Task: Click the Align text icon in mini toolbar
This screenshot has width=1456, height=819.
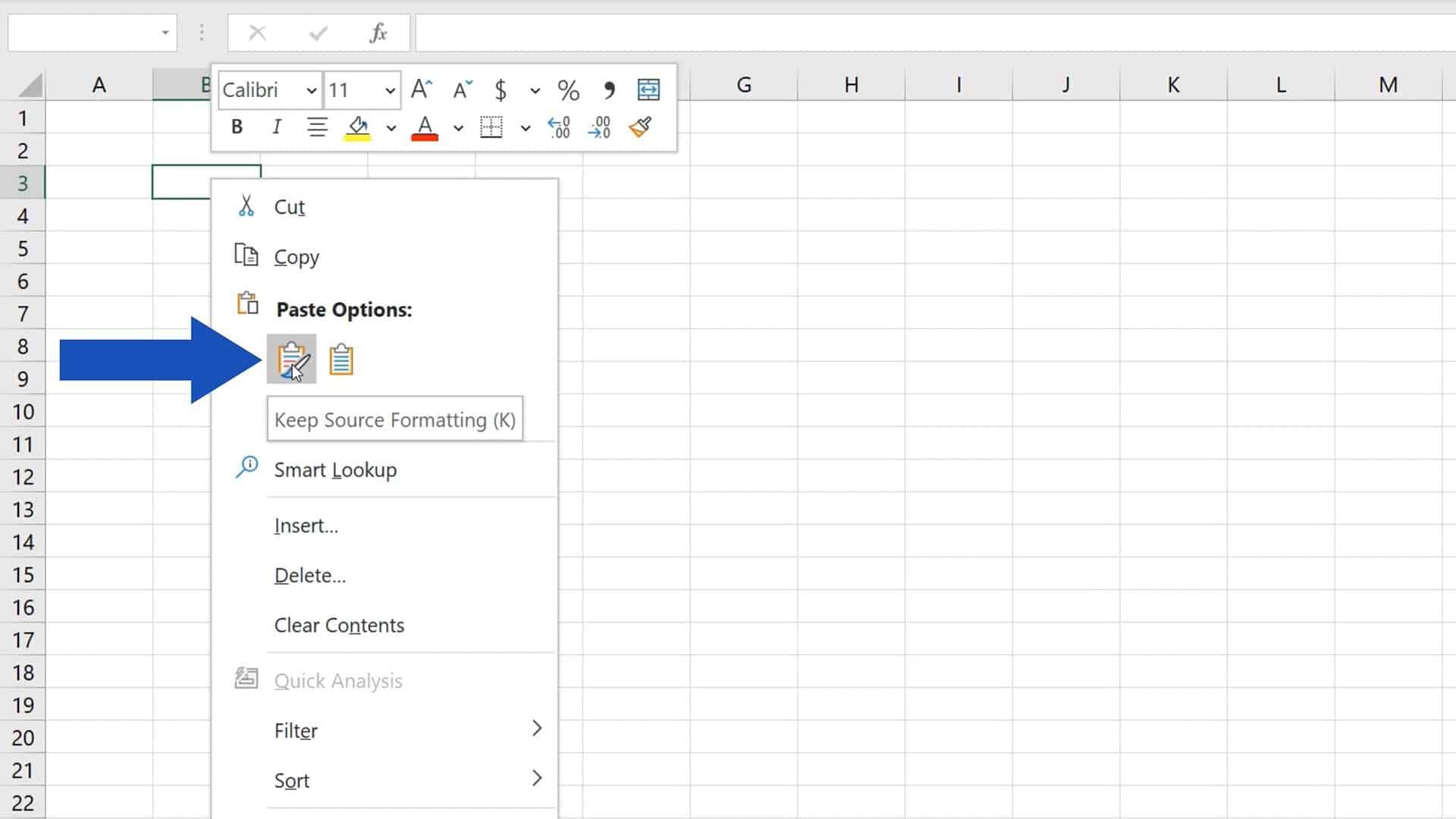Action: [x=318, y=127]
